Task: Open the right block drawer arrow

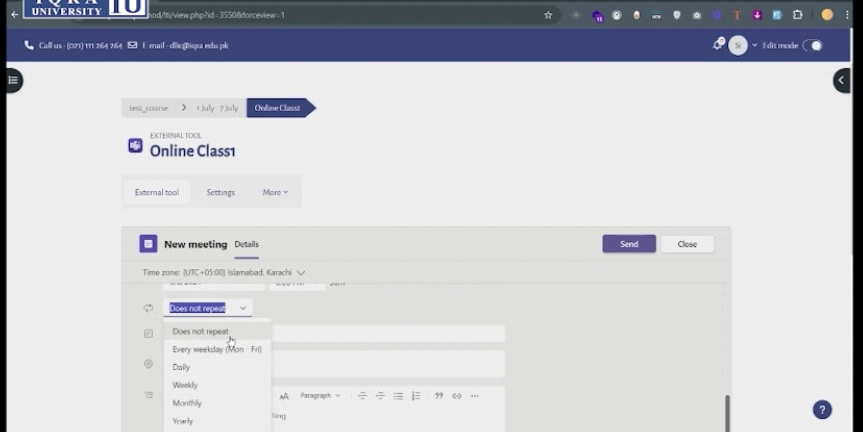Action: tap(842, 81)
